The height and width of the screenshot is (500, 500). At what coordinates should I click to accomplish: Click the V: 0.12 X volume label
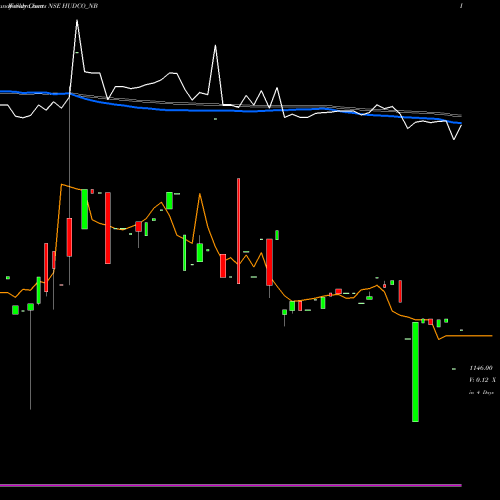(x=482, y=380)
